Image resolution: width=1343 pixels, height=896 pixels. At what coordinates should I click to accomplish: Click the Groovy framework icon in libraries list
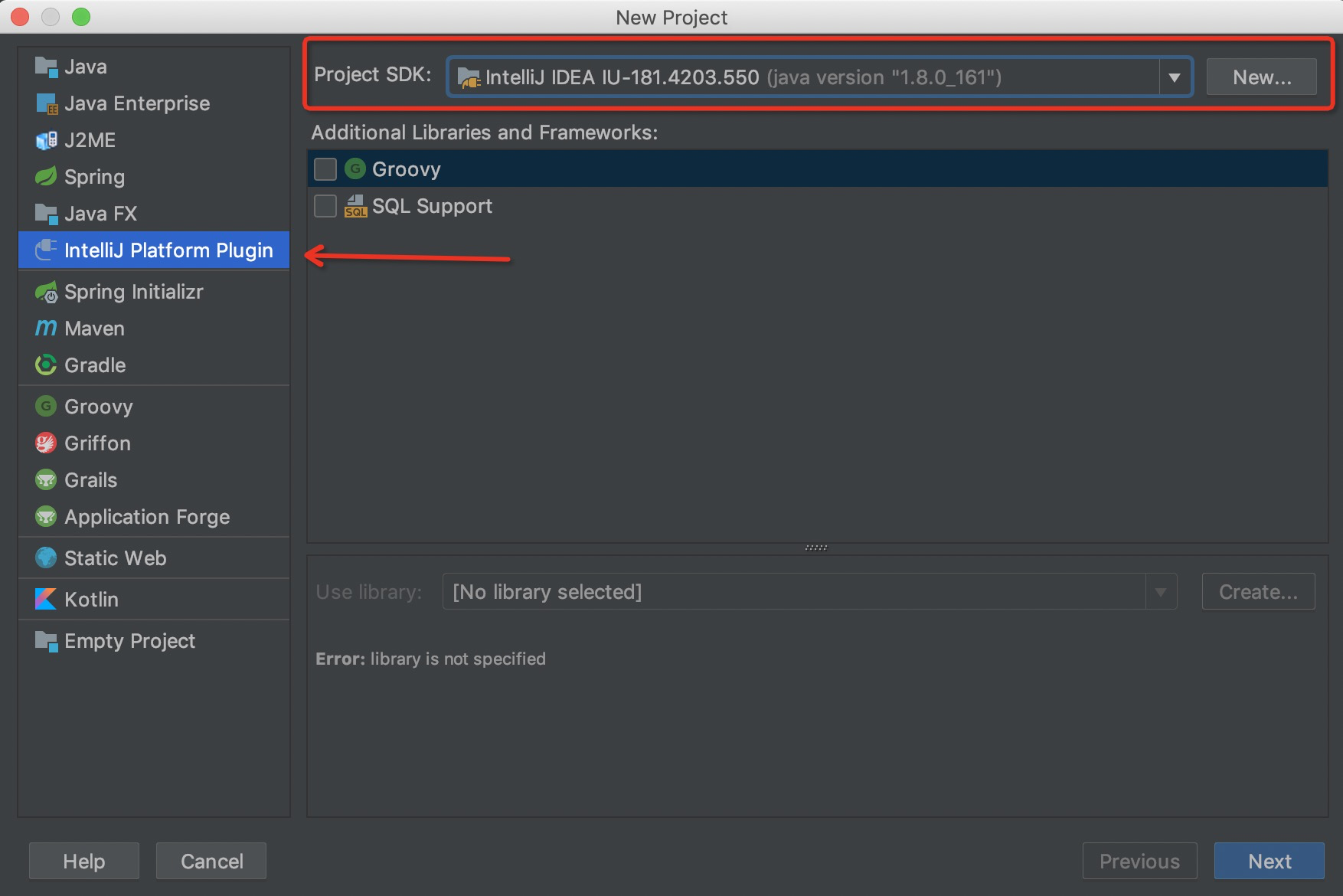355,169
